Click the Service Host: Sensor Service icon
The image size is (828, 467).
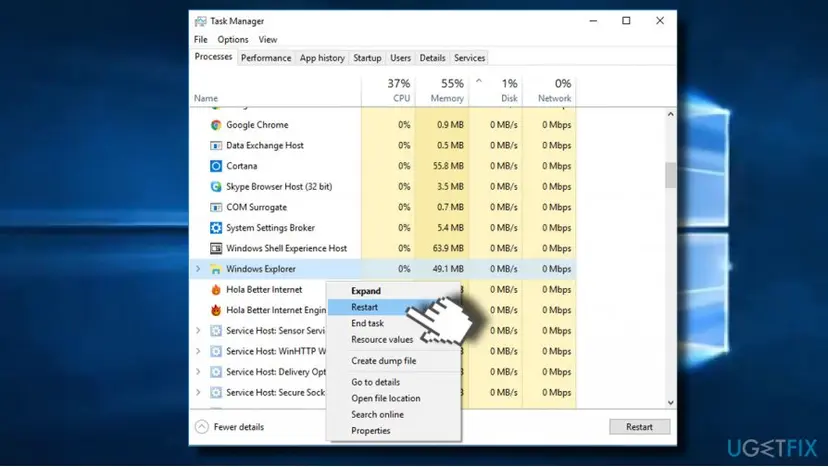[x=216, y=331]
